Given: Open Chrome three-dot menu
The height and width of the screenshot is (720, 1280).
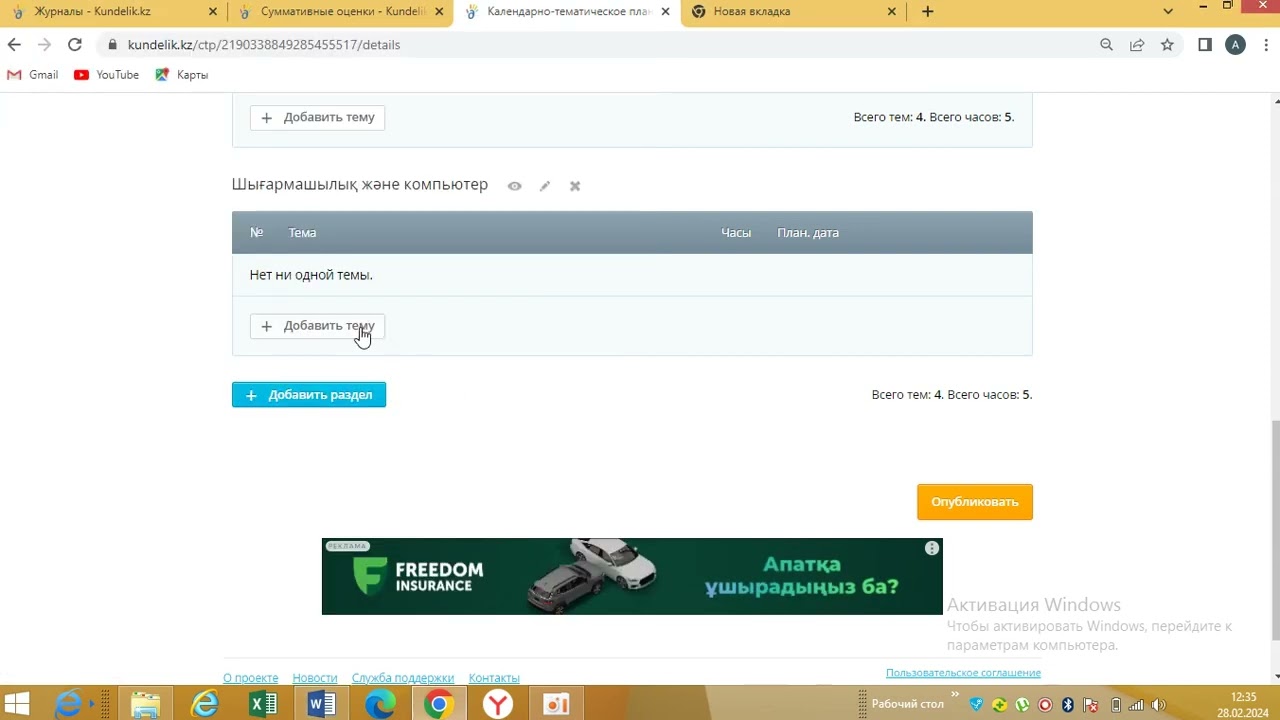Looking at the screenshot, I should point(1266,45).
